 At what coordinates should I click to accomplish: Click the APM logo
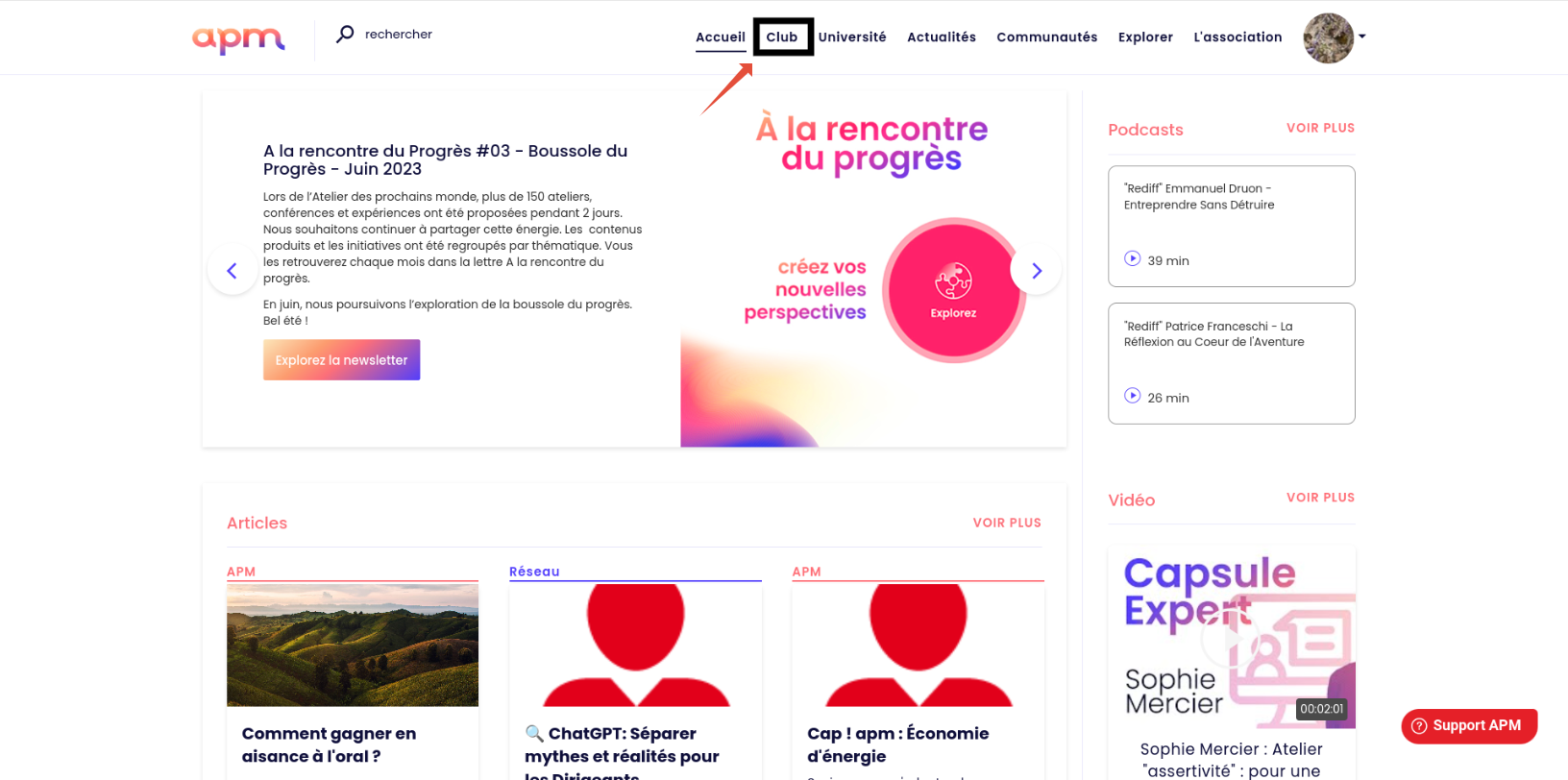(238, 39)
